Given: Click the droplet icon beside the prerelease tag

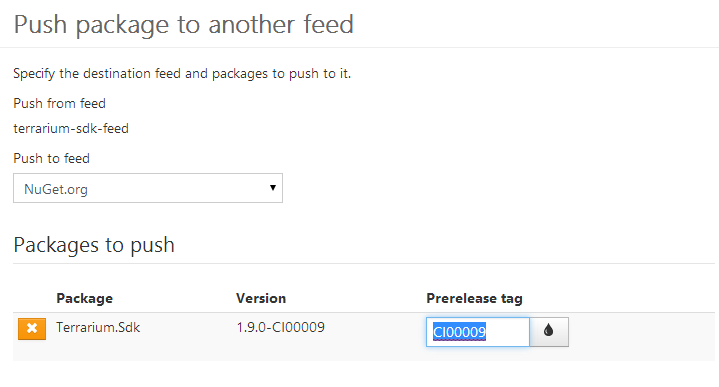Looking at the screenshot, I should (549, 332).
